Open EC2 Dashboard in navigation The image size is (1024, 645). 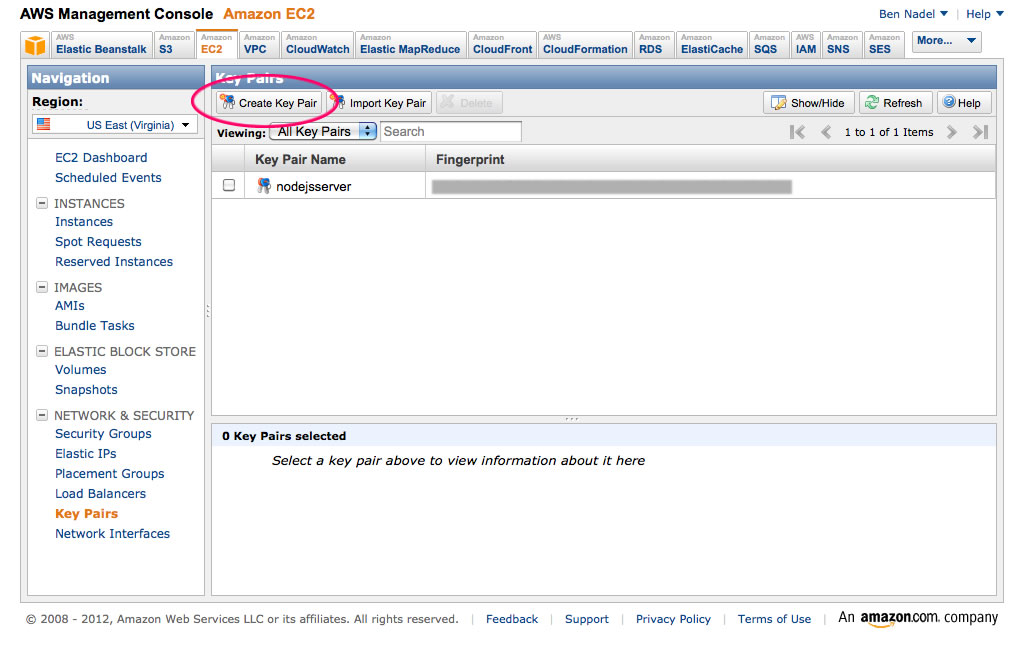[101, 157]
